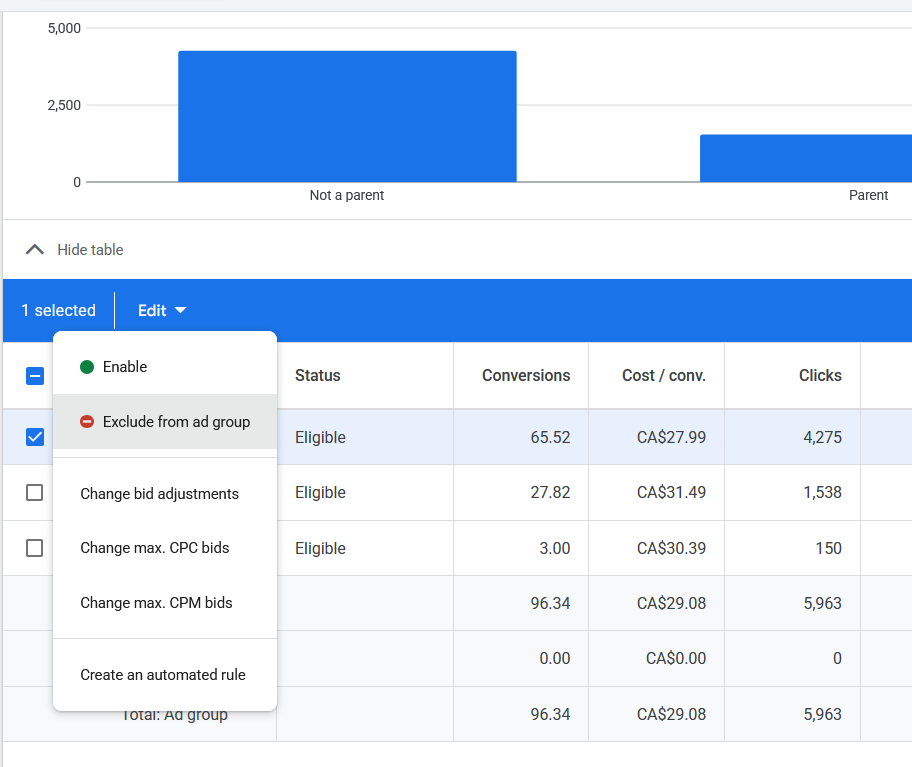Click the CA$30.39 cost cell
Image resolution: width=912 pixels, height=767 pixels.
(x=671, y=548)
